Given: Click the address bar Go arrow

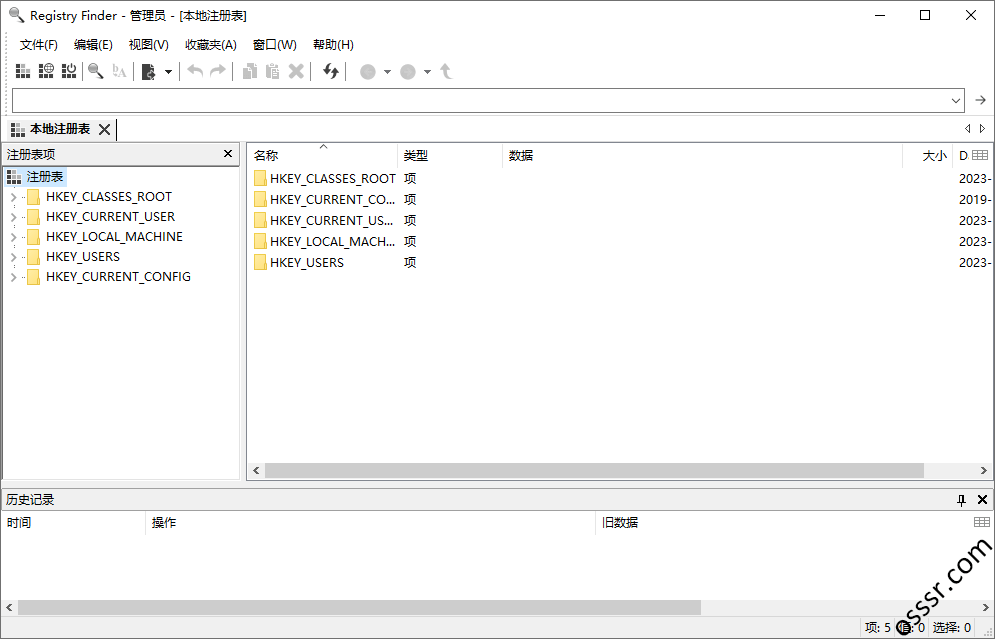Looking at the screenshot, I should (x=980, y=100).
